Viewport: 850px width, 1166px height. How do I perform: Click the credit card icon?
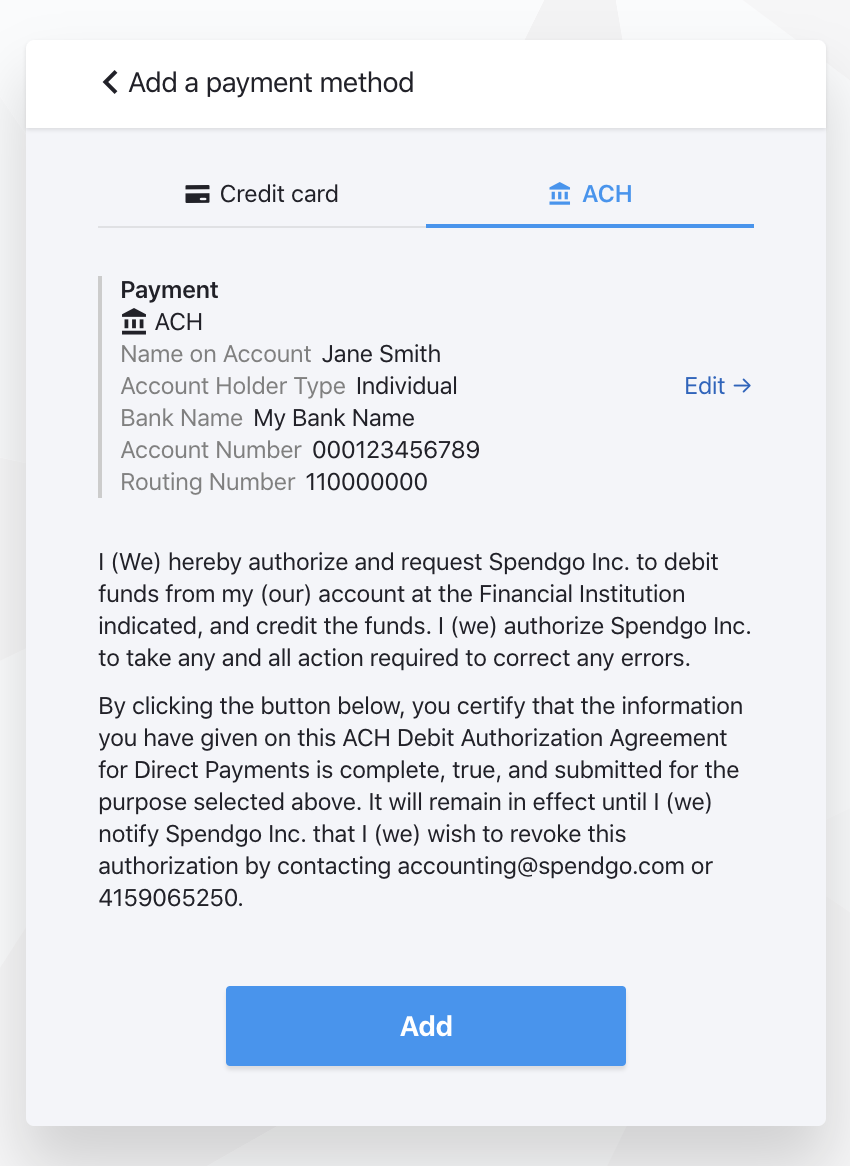click(x=197, y=194)
